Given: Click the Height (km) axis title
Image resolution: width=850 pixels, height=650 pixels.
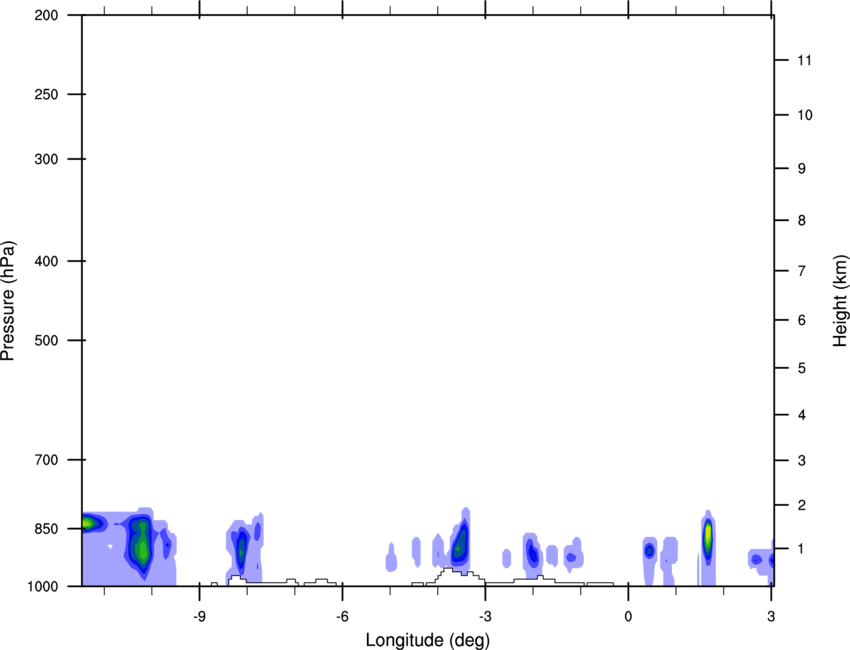Looking at the screenshot, I should [x=840, y=301].
